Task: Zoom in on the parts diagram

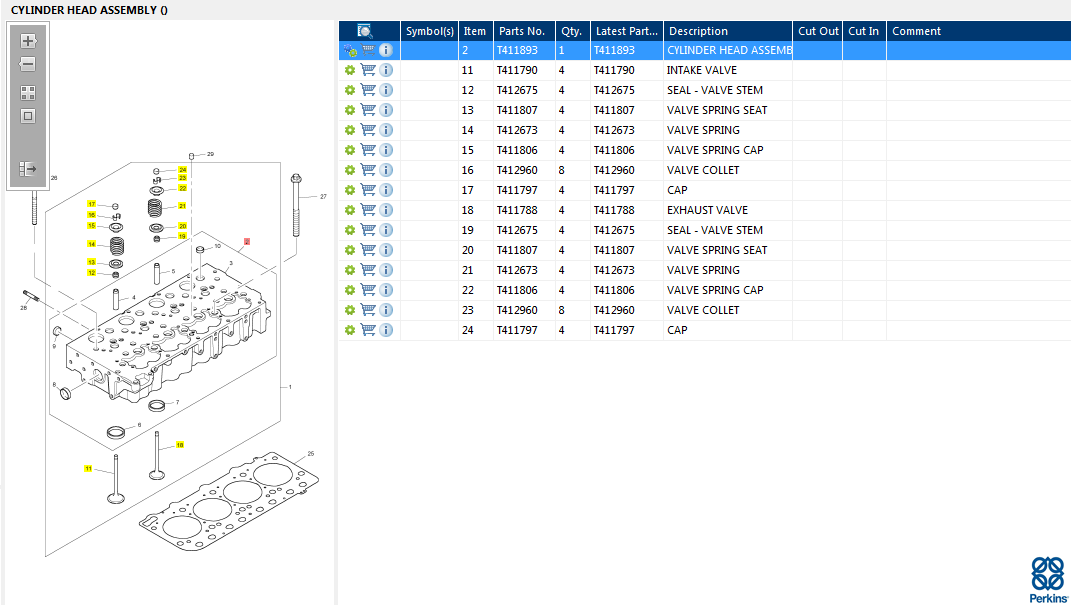Action: (x=28, y=41)
